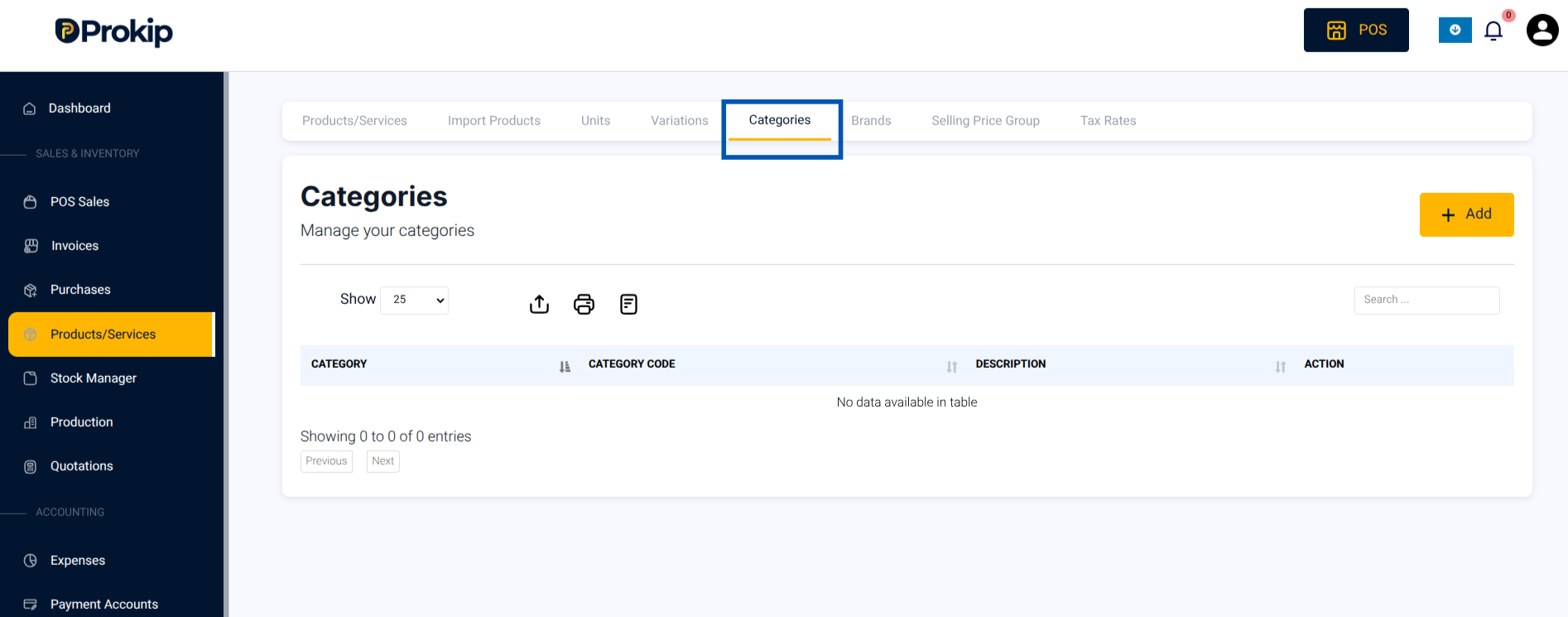Click the Production building icon
Image resolution: width=1568 pixels, height=617 pixels.
point(31,422)
